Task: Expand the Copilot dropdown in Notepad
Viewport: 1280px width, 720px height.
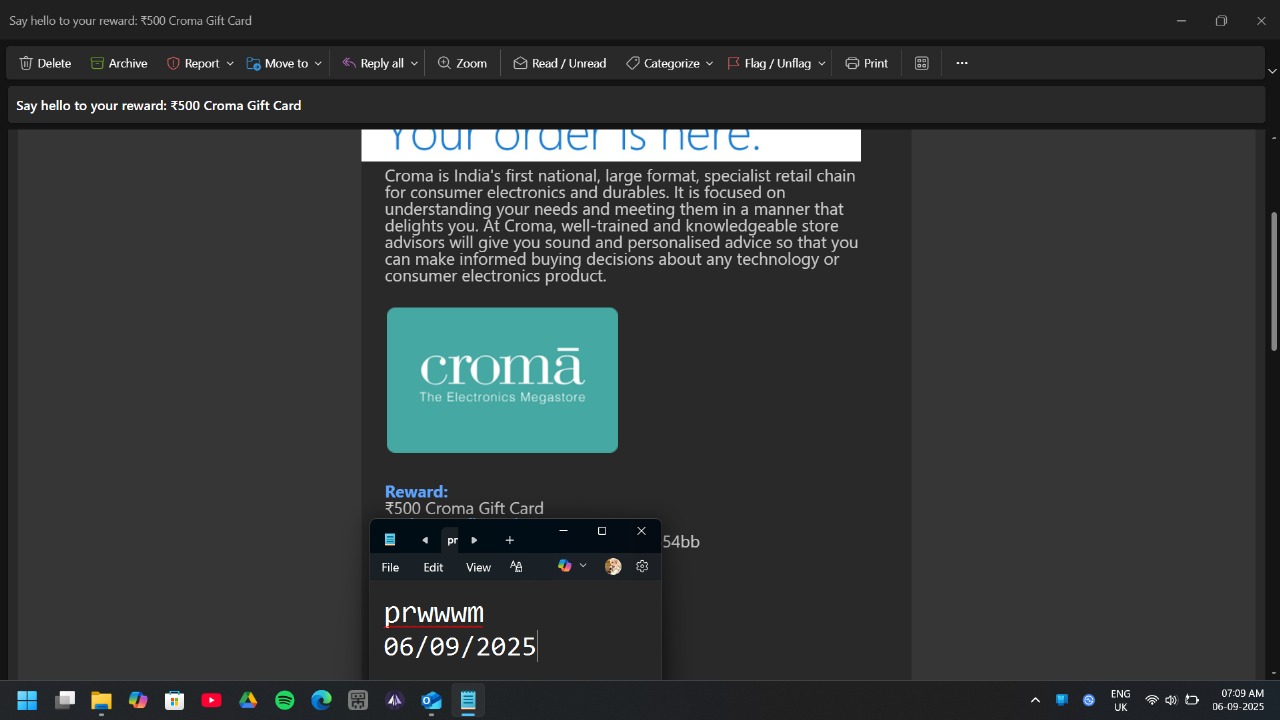Action: point(583,566)
